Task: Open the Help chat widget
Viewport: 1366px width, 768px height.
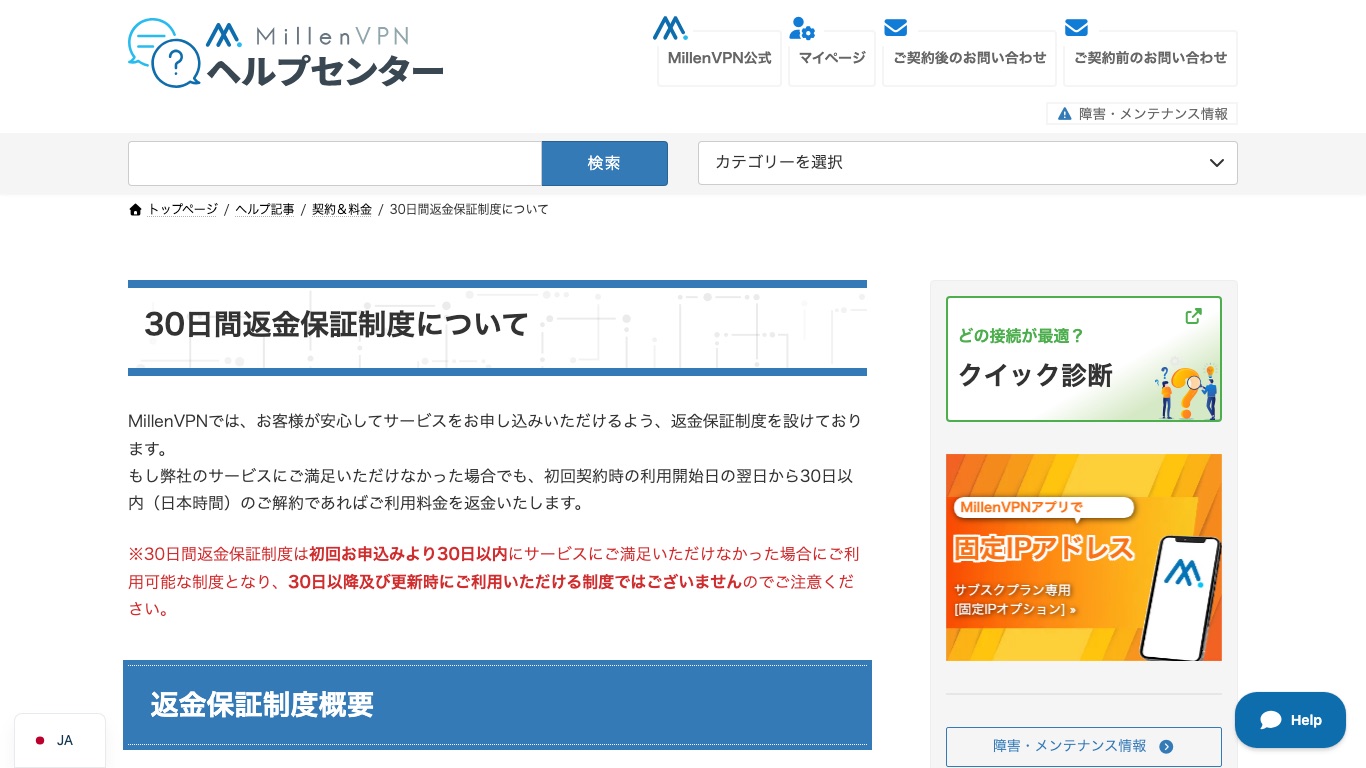Action: 1290,720
